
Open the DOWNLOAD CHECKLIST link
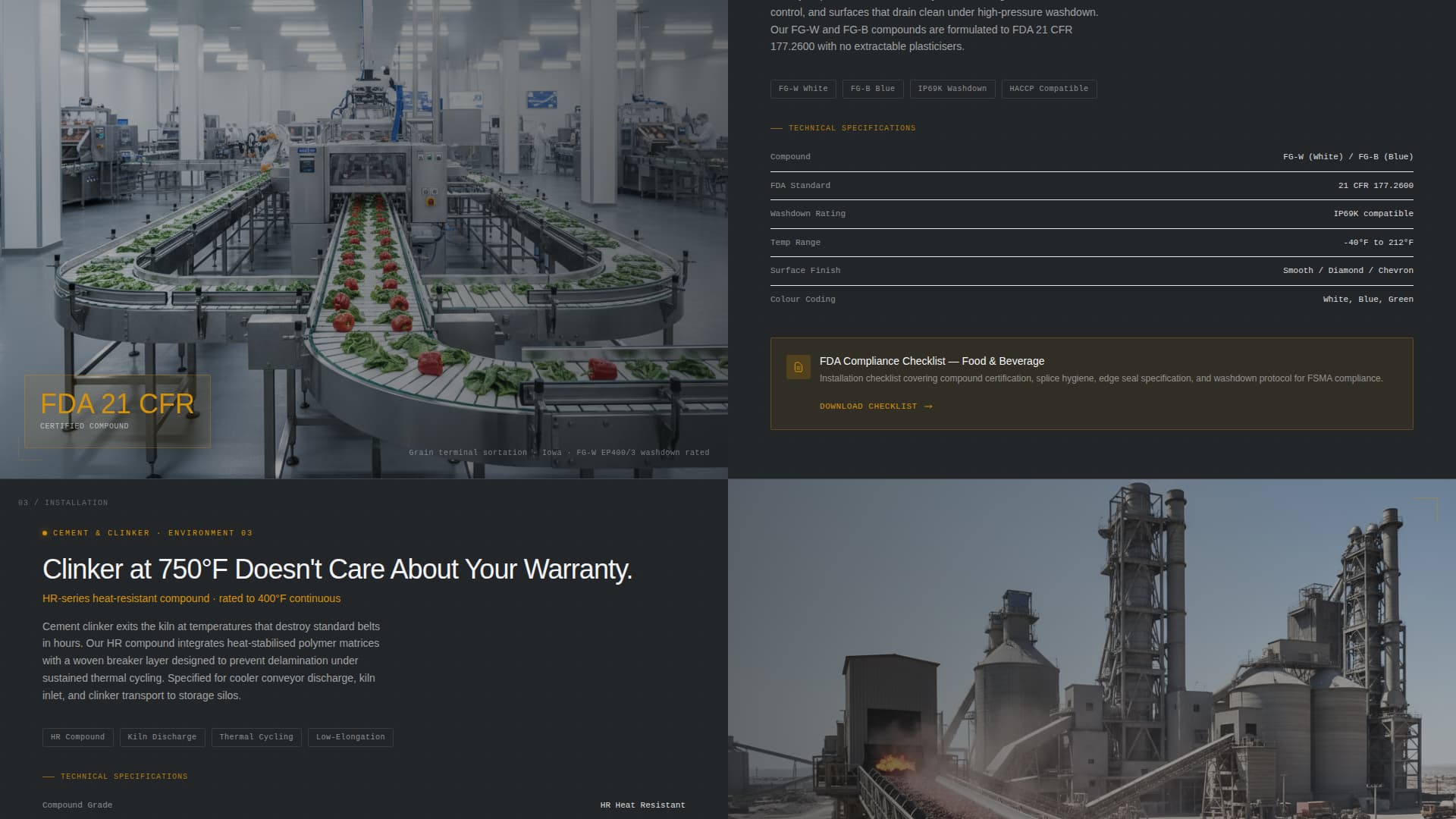tap(869, 406)
